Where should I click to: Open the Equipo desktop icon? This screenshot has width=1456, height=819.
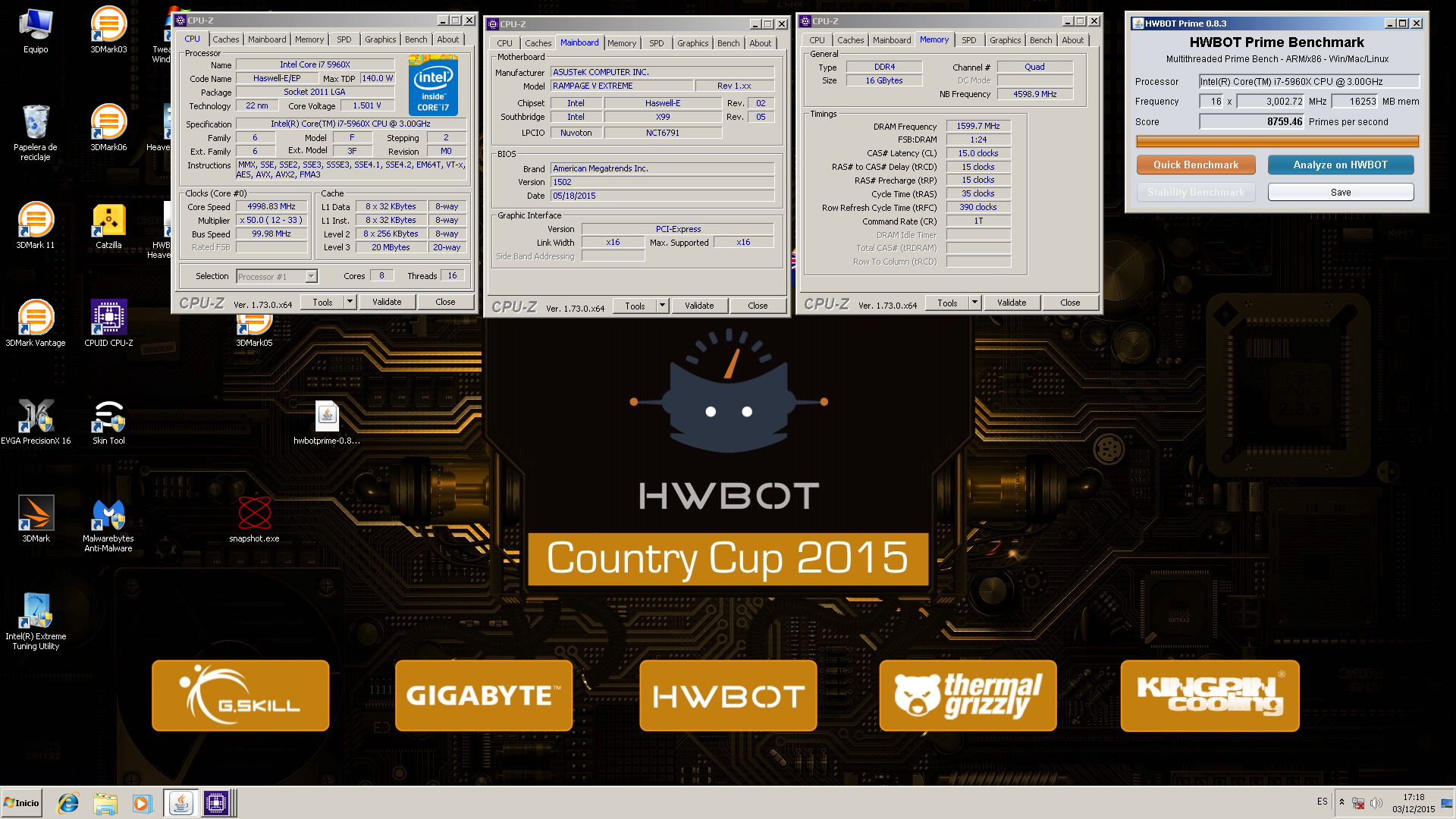pyautogui.click(x=36, y=32)
